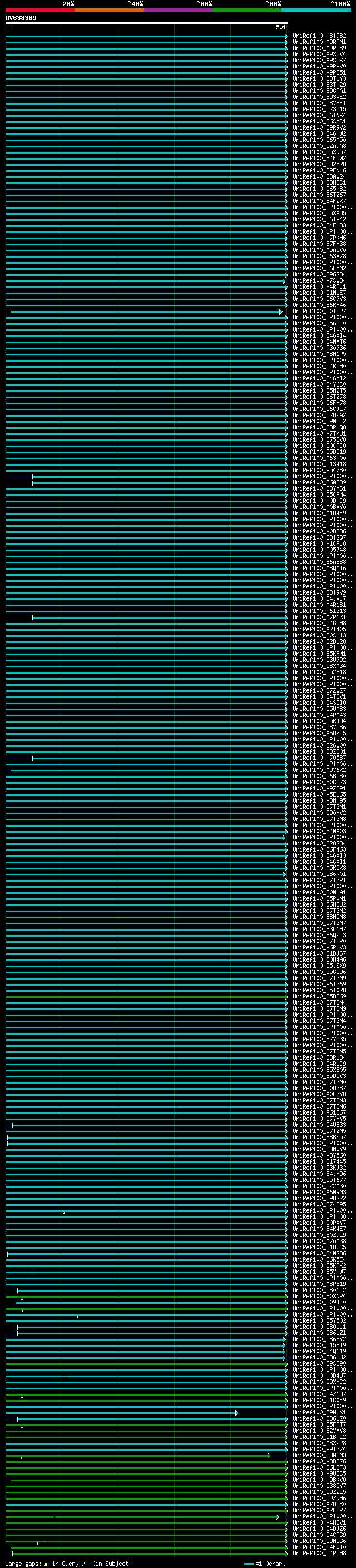Select hit label UniRef100_Q753V8
Screen dimensions: 356x1568
point(319,439)
